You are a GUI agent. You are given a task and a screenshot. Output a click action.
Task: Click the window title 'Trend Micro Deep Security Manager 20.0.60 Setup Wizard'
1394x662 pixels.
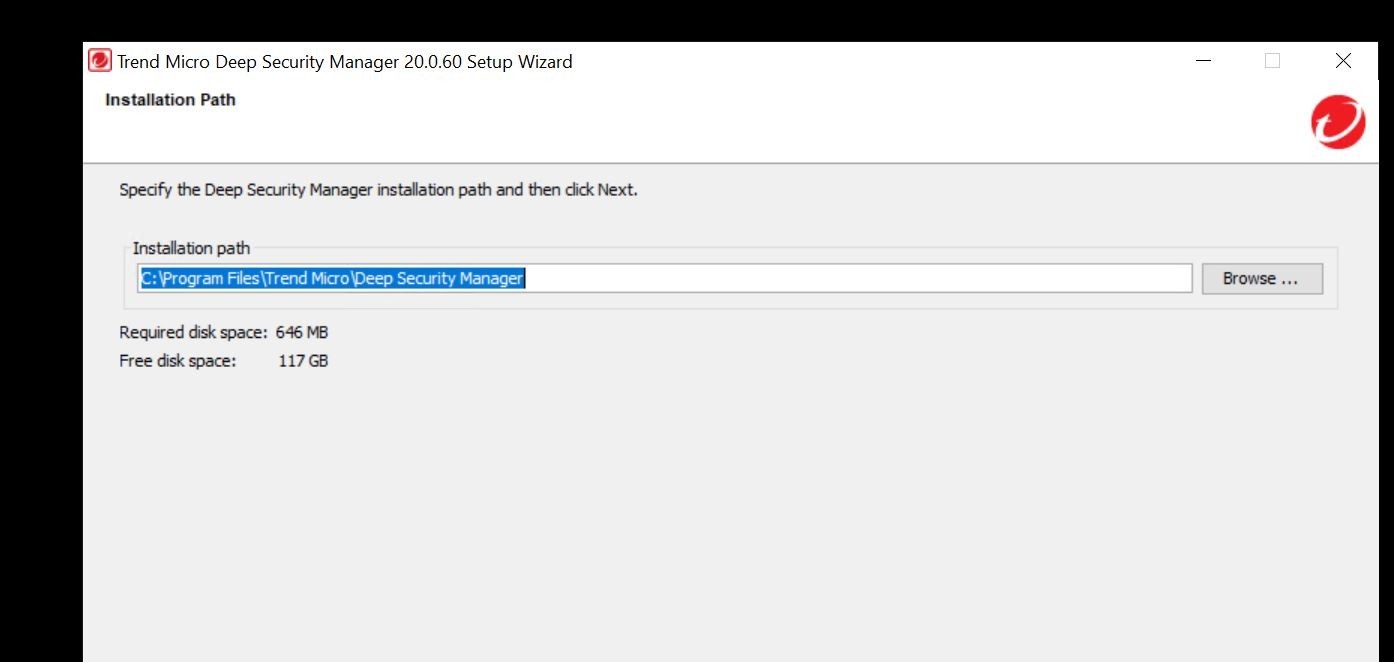[x=345, y=61]
